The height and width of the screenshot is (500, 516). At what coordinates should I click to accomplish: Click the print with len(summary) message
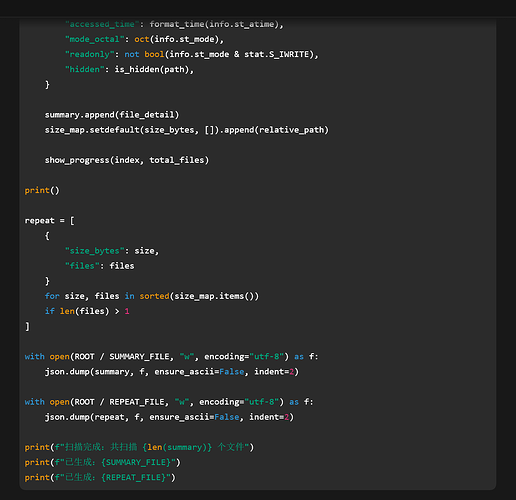tap(139, 447)
